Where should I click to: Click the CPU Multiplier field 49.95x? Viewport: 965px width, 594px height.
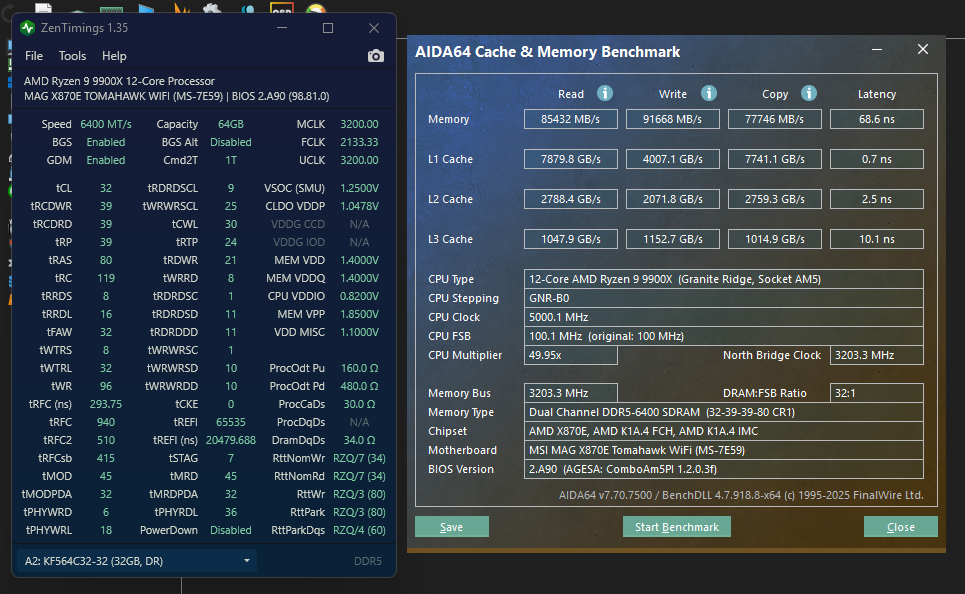pyautogui.click(x=571, y=355)
